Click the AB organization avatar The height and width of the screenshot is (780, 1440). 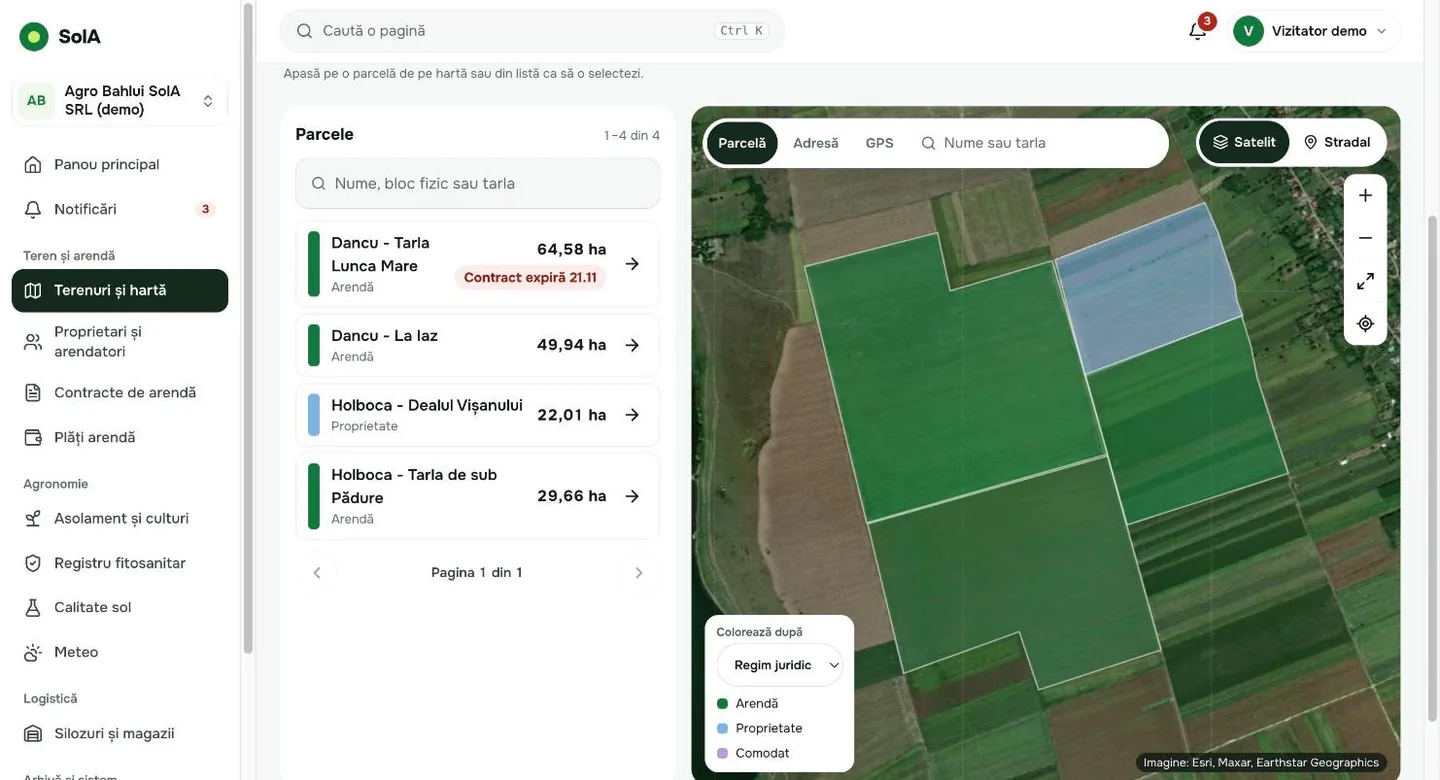(x=36, y=101)
